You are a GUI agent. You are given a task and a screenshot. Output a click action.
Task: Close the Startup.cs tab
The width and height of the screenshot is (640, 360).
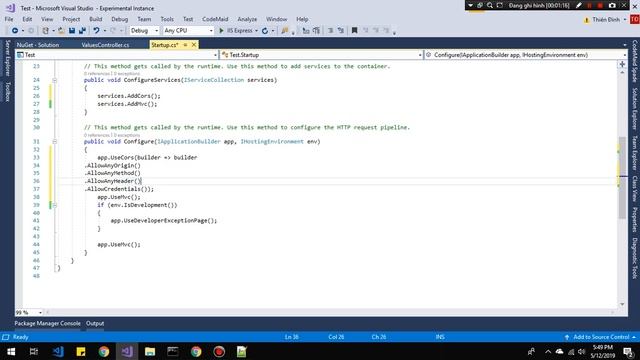194,45
